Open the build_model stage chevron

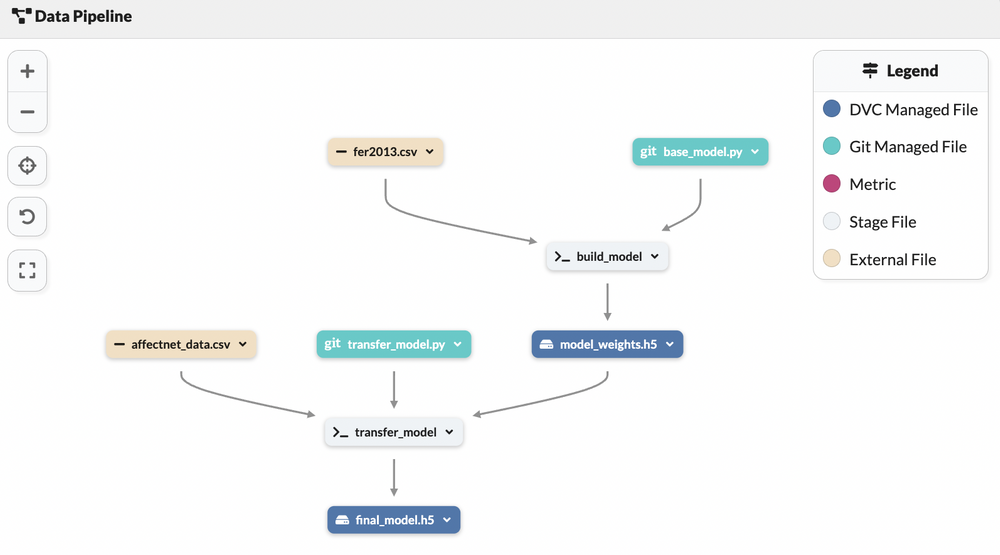click(x=654, y=257)
